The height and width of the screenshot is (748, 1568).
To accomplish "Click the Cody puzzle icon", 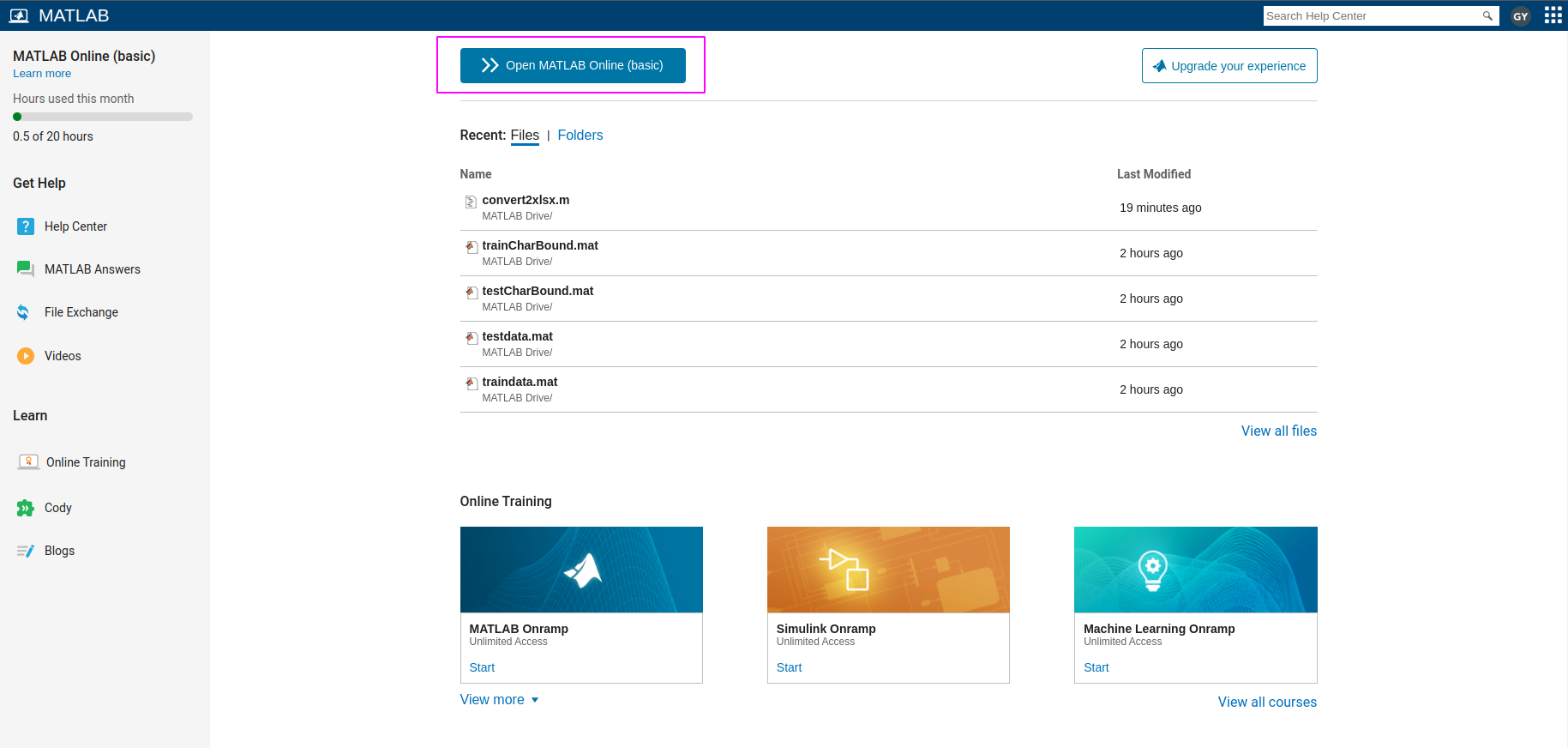I will [x=26, y=508].
